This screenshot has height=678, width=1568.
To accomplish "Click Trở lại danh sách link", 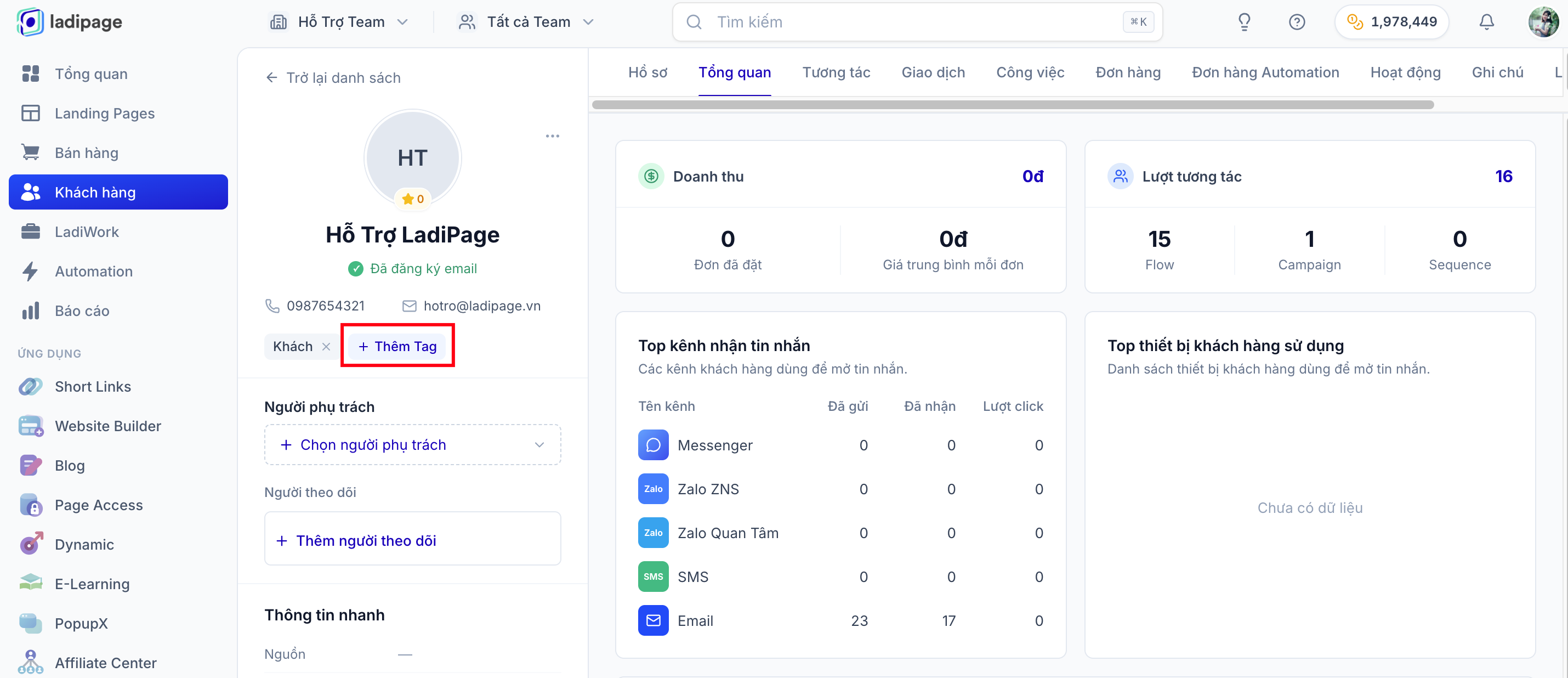I will click(x=333, y=78).
